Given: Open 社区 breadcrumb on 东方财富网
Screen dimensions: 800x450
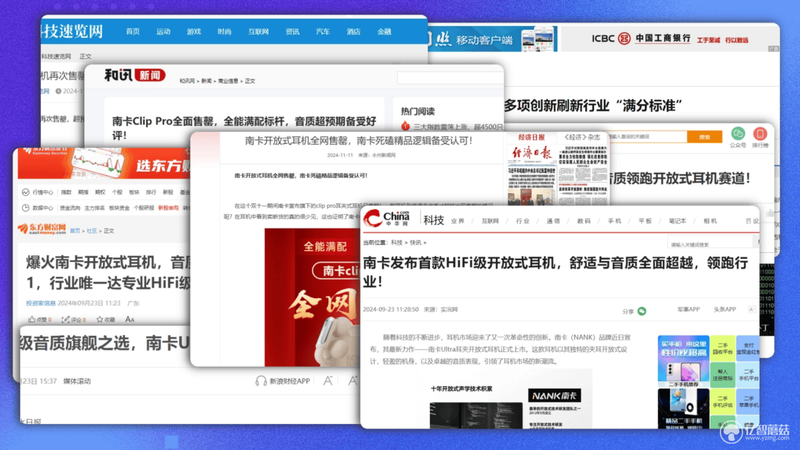Looking at the screenshot, I should pyautogui.click(x=92, y=231).
